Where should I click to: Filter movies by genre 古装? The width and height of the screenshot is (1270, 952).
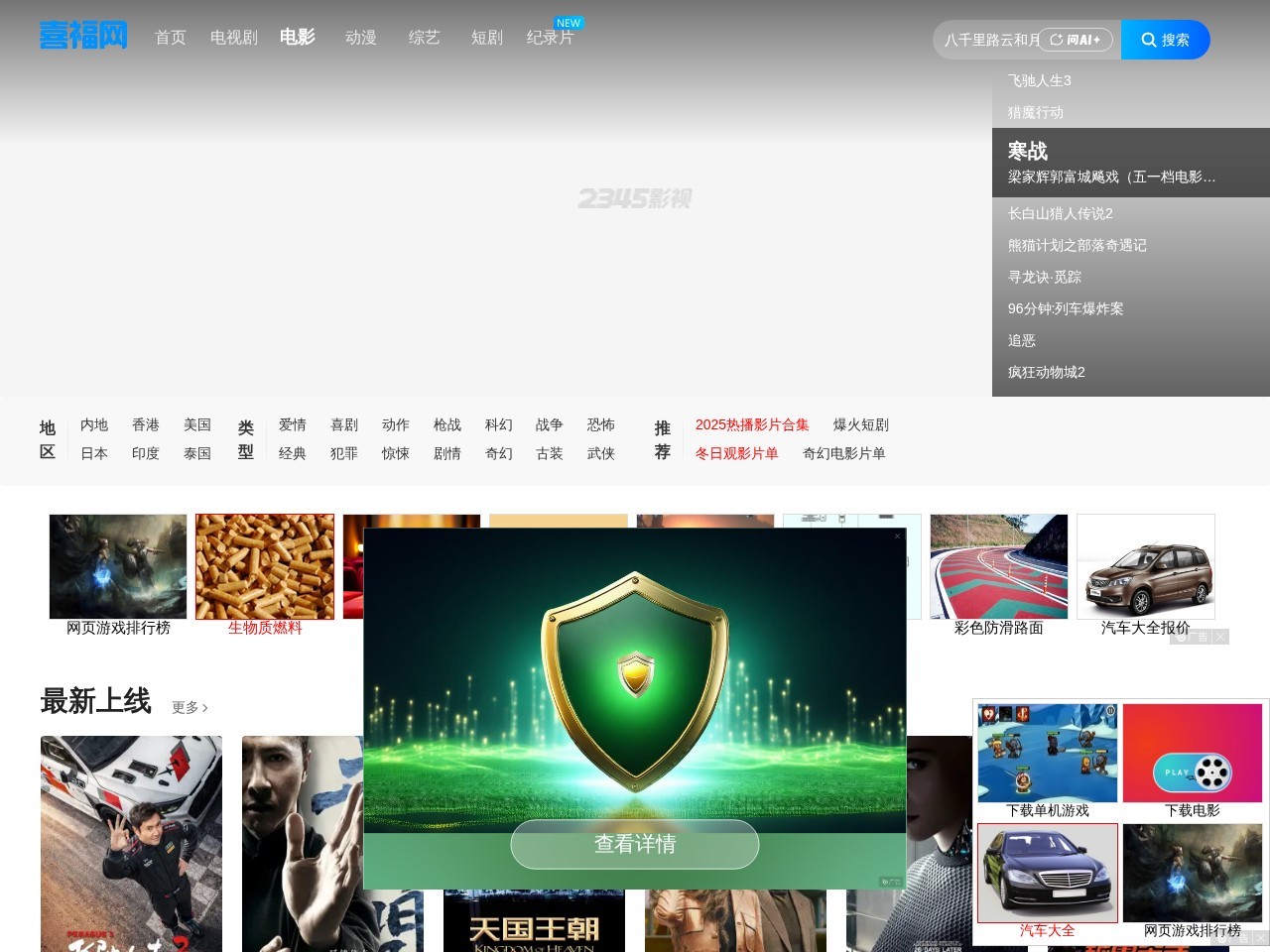coord(550,453)
